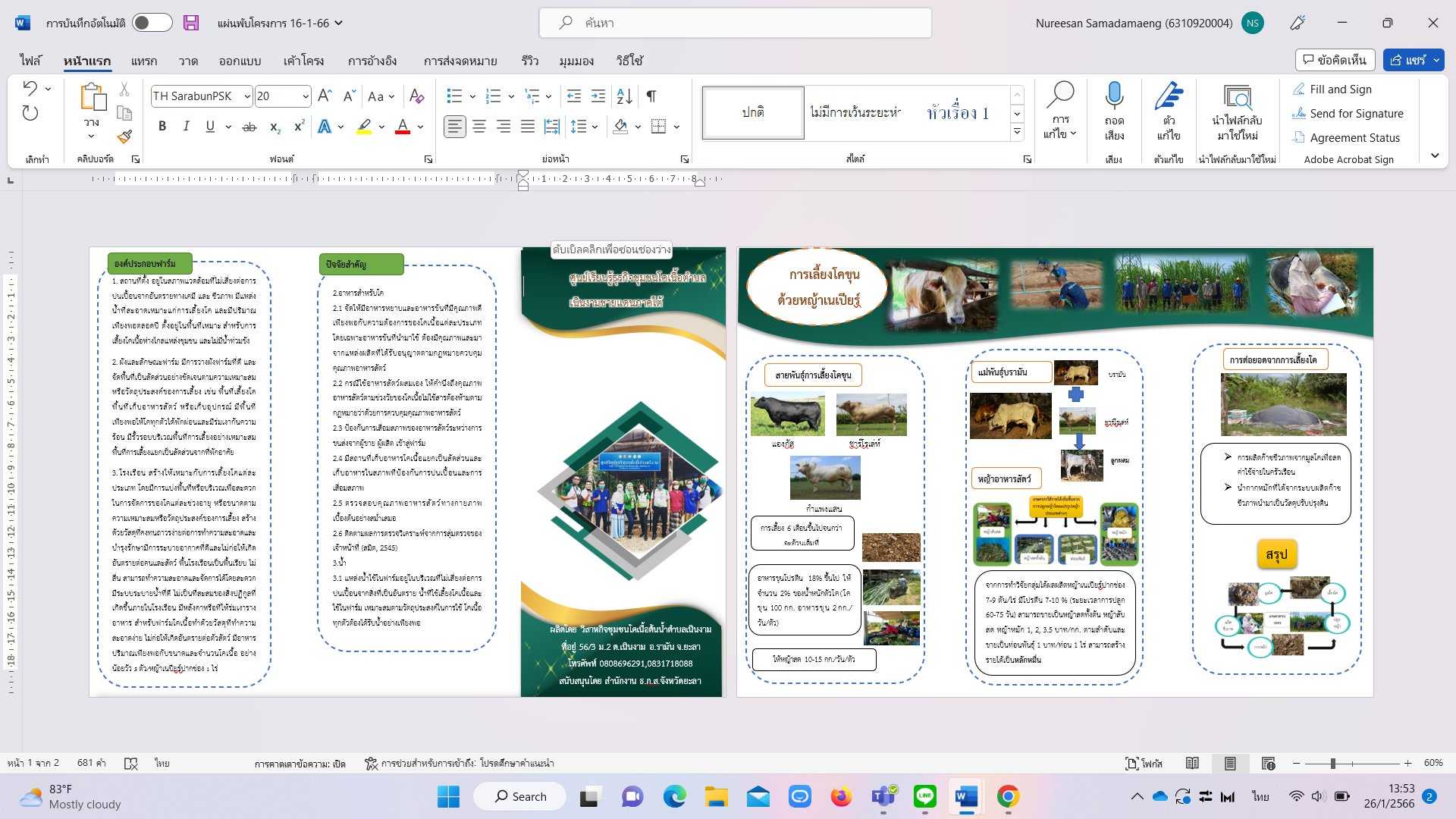Open Chrome from the Windows taskbar
The height and width of the screenshot is (819, 1456).
pos(1008,796)
